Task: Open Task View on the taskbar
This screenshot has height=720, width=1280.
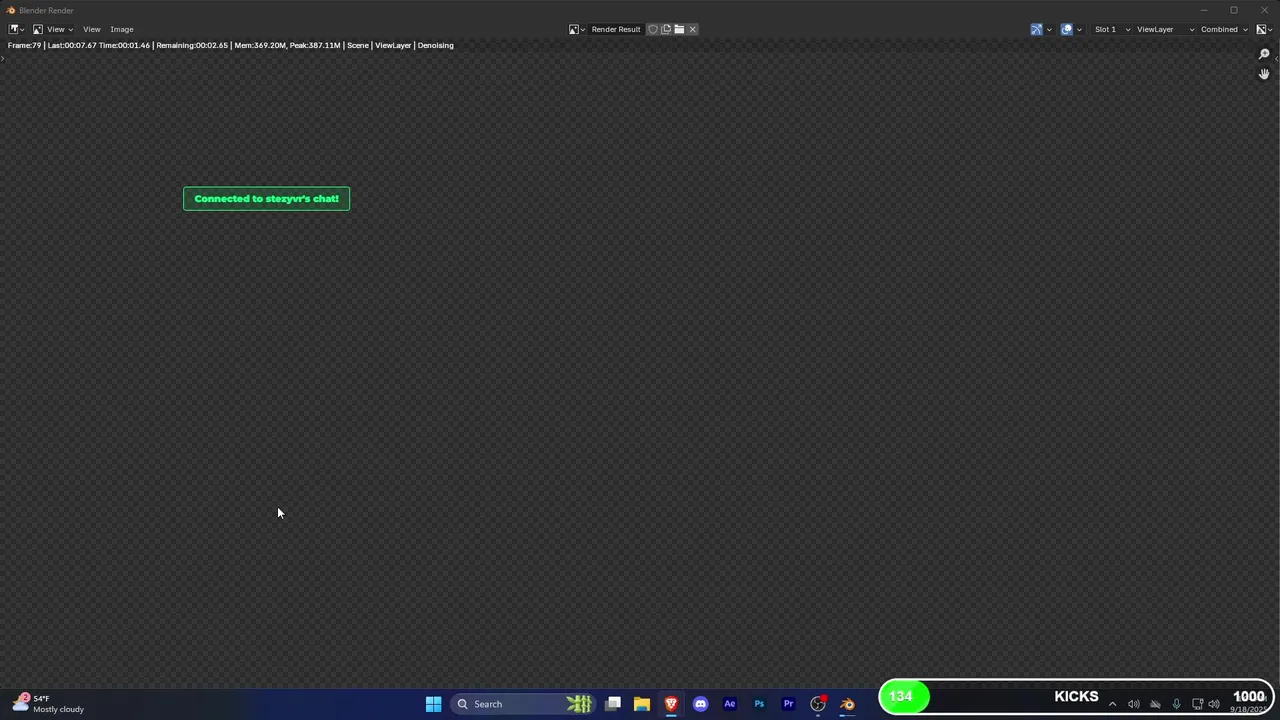Action: [613, 704]
